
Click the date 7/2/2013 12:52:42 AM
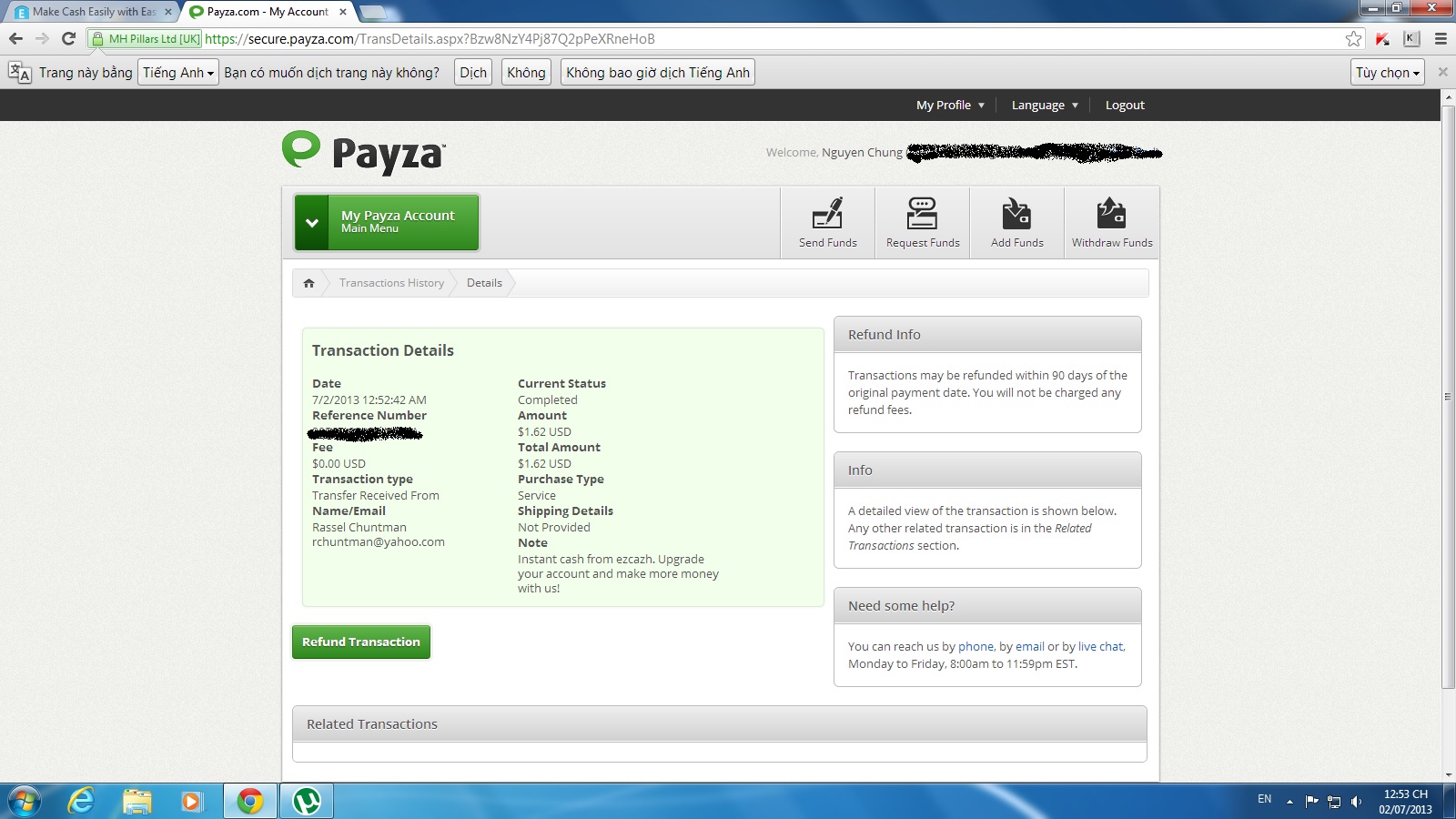point(369,400)
